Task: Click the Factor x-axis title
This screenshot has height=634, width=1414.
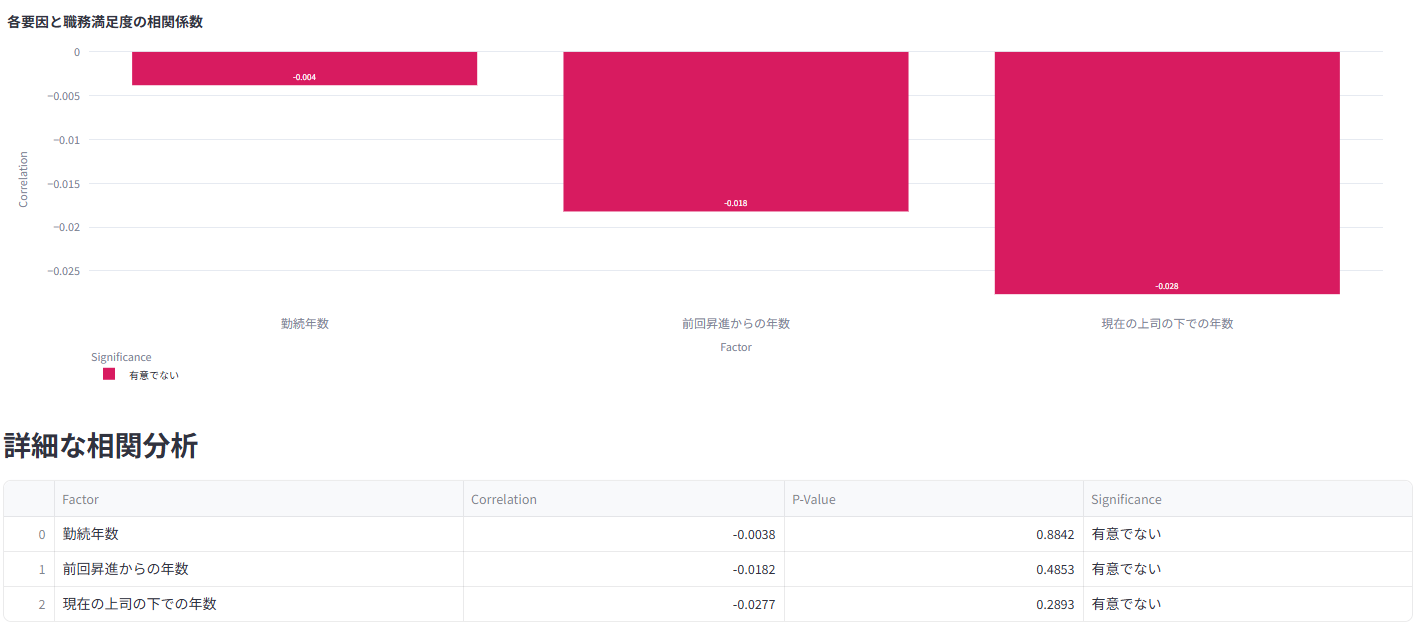Action: (x=736, y=348)
